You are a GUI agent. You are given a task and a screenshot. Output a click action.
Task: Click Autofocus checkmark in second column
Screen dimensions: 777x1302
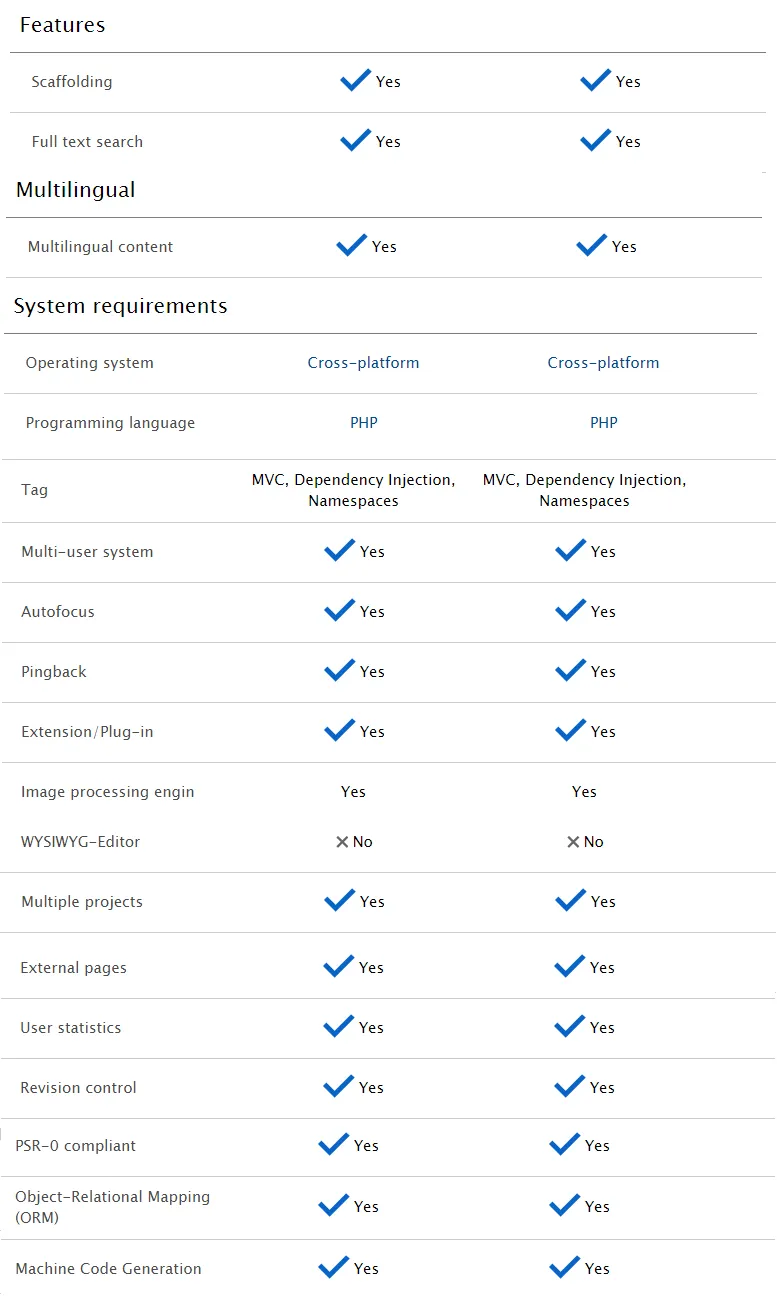click(x=570, y=611)
